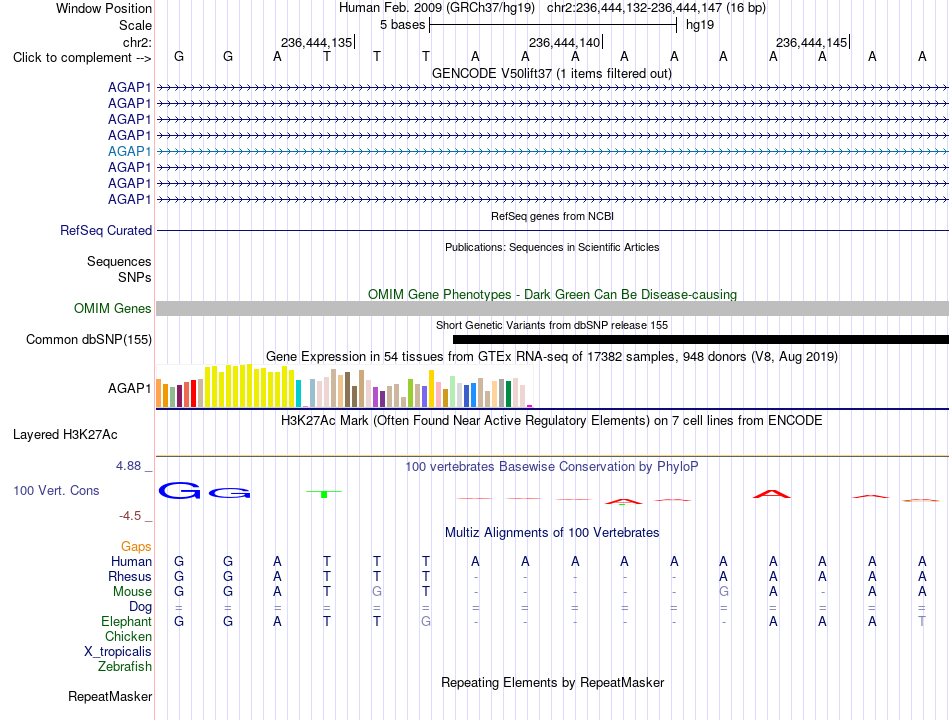Click the dark green bar in the GTEx chart
Screen dimensions: 950x720
point(508,393)
